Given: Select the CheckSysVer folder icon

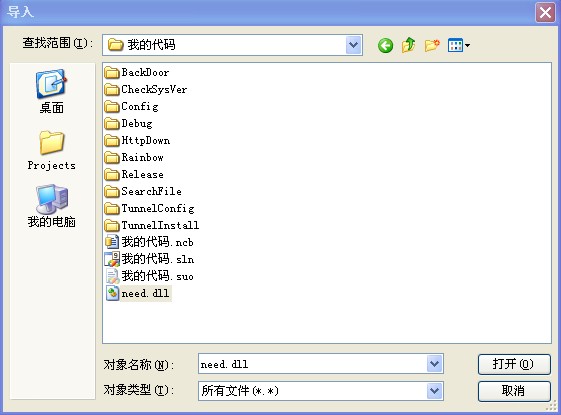Looking at the screenshot, I should (x=112, y=89).
